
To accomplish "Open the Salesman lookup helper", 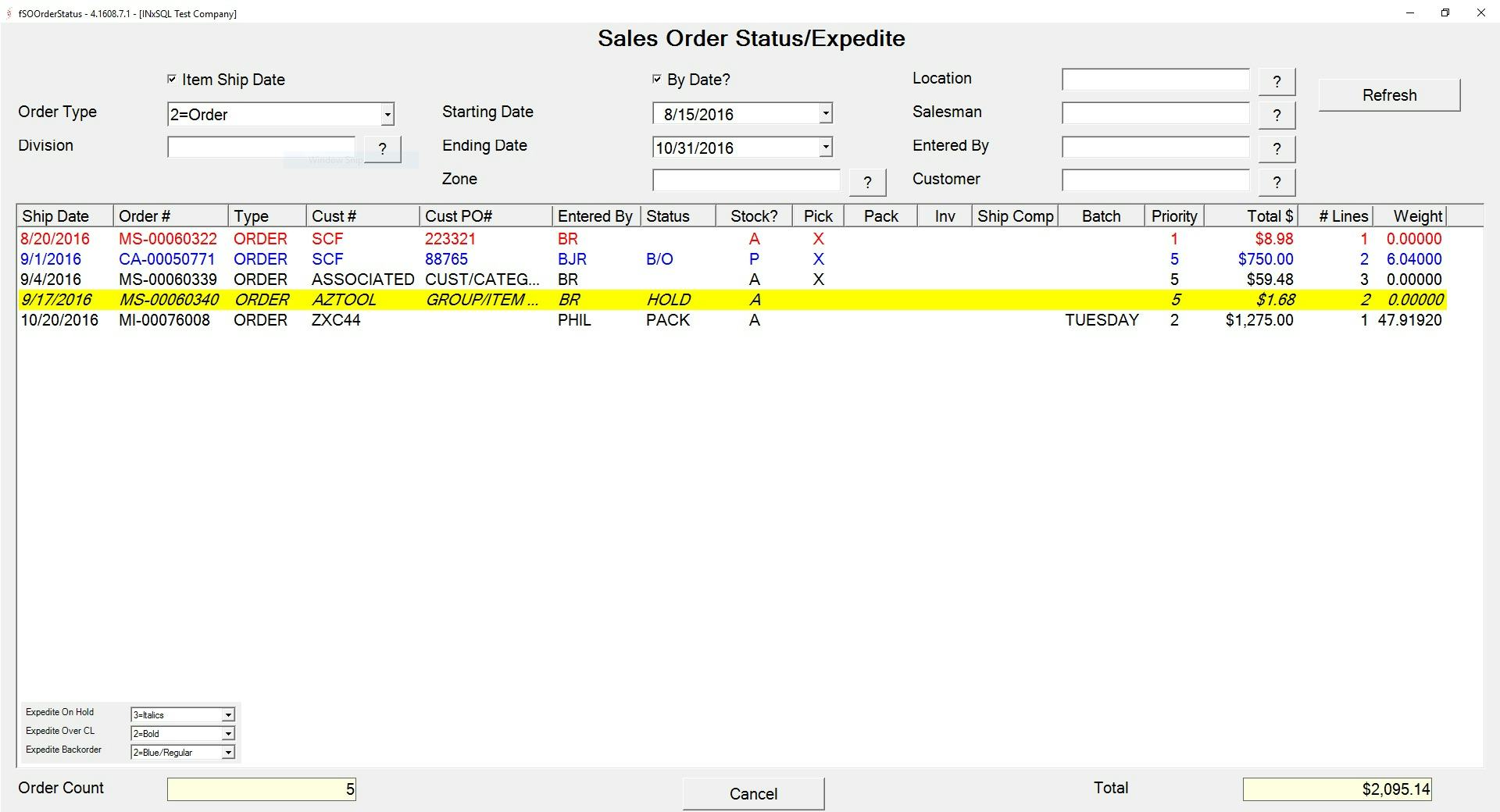I will point(1277,114).
